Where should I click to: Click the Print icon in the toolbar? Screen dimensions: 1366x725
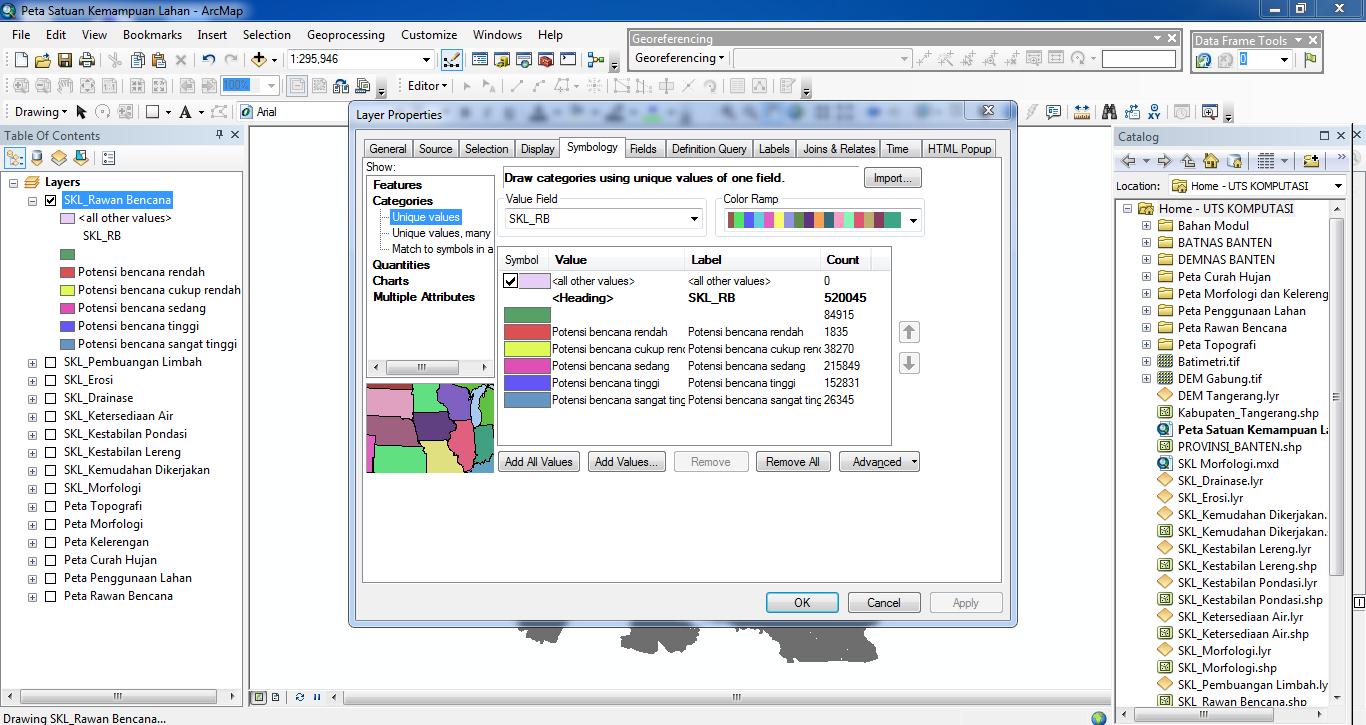[87, 60]
